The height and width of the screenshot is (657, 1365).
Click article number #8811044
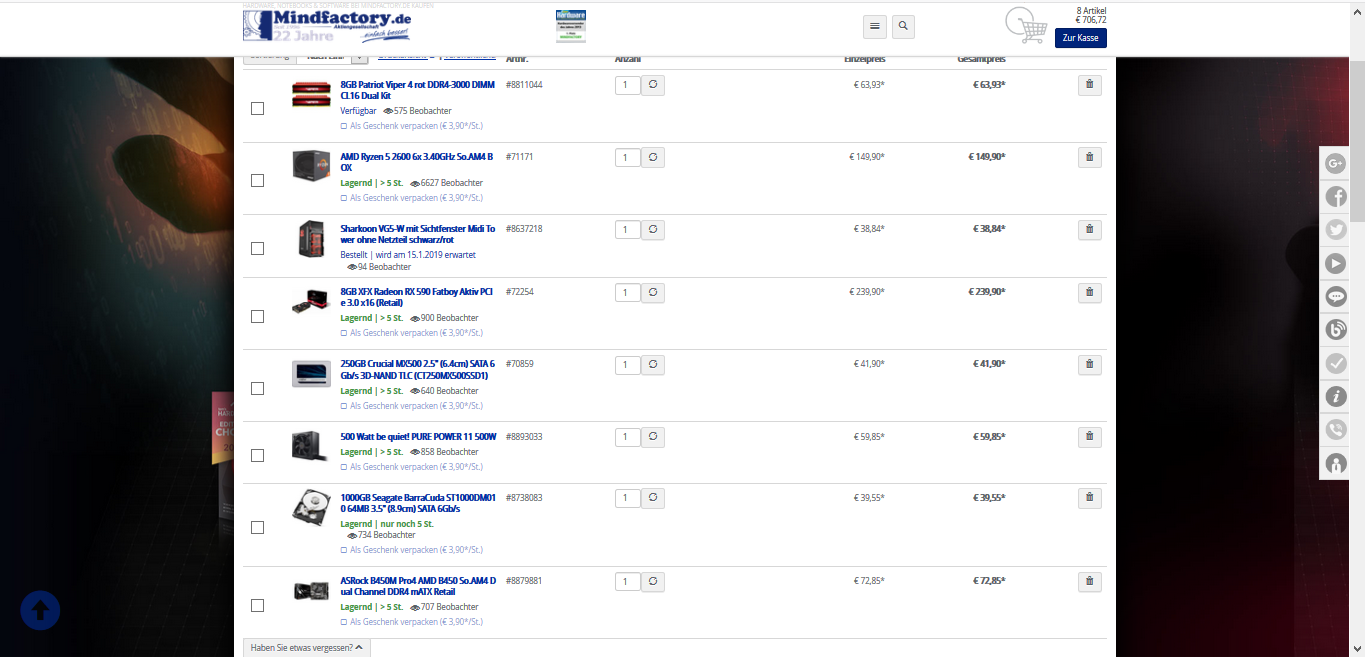pyautogui.click(x=524, y=85)
